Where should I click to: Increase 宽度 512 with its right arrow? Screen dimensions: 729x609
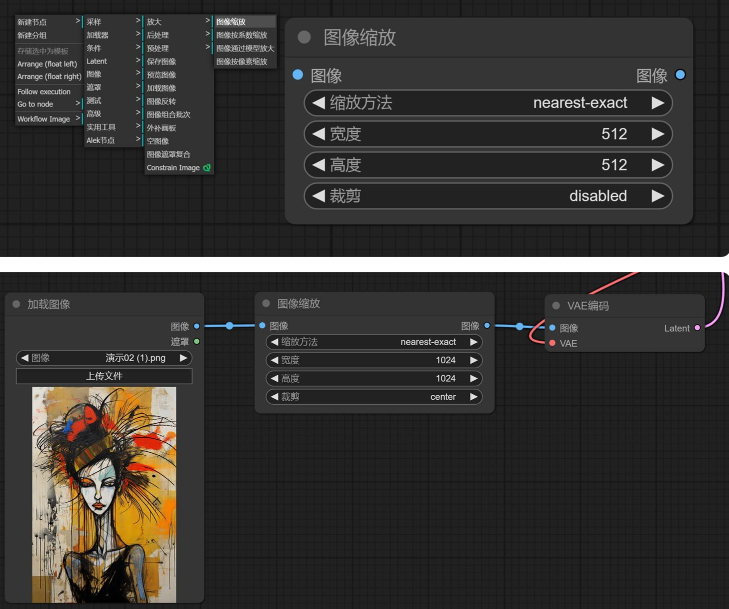(x=657, y=134)
